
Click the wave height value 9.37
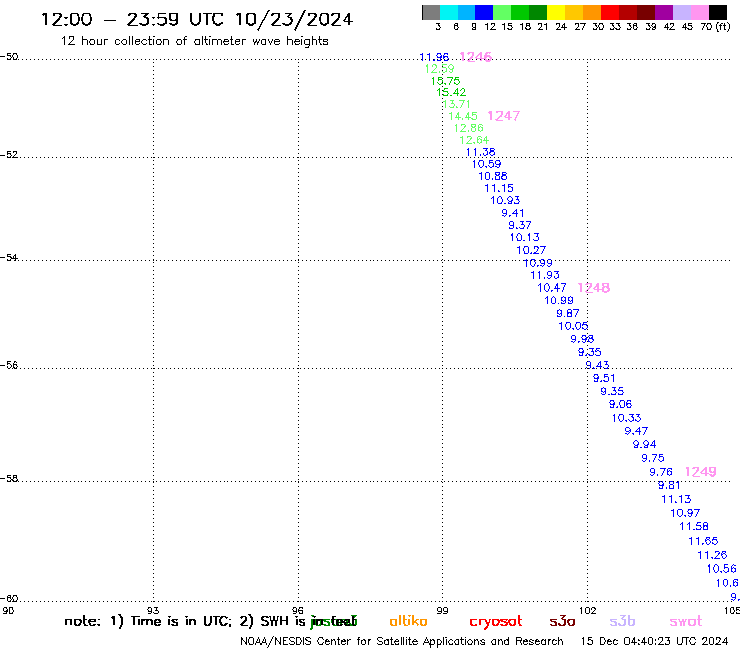pyautogui.click(x=520, y=225)
